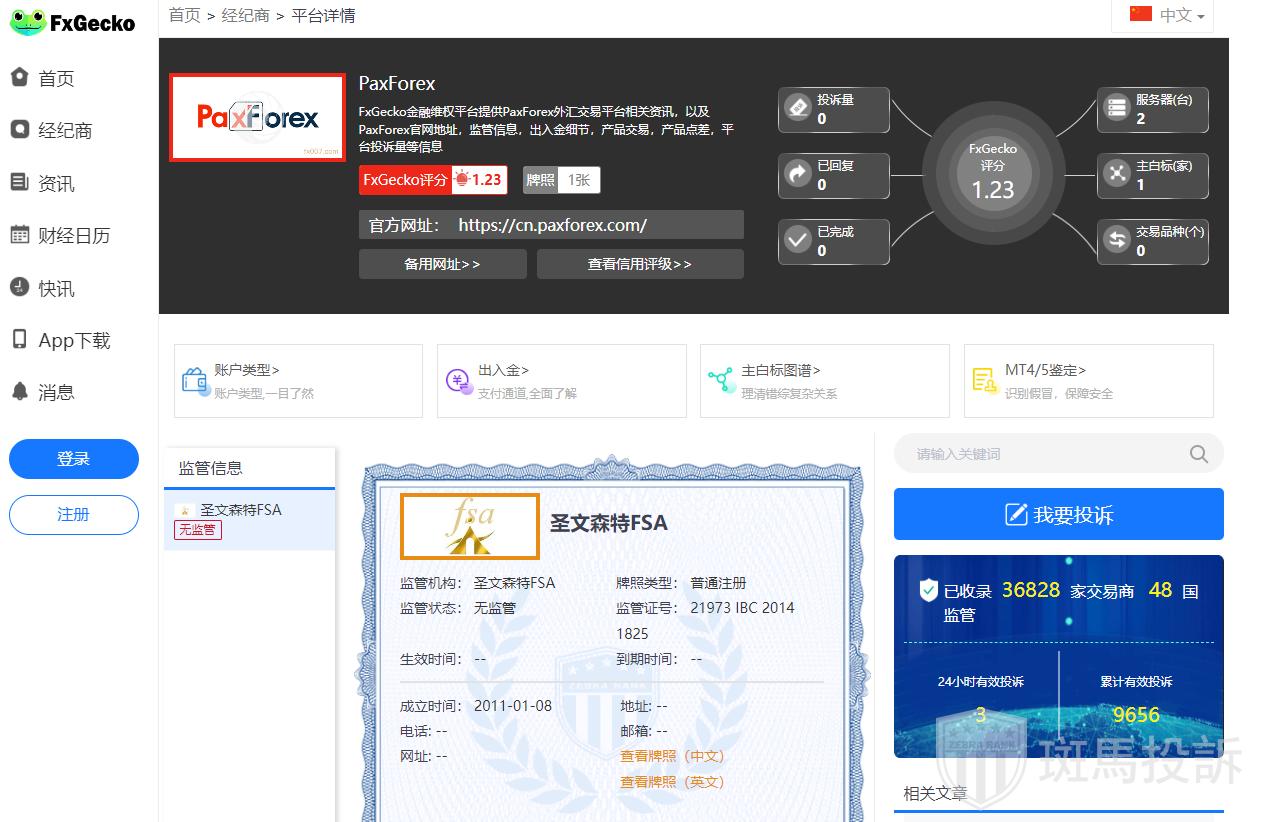This screenshot has height=822, width=1261.
Task: Open 查看牌照（中文）license link
Action: [671, 756]
